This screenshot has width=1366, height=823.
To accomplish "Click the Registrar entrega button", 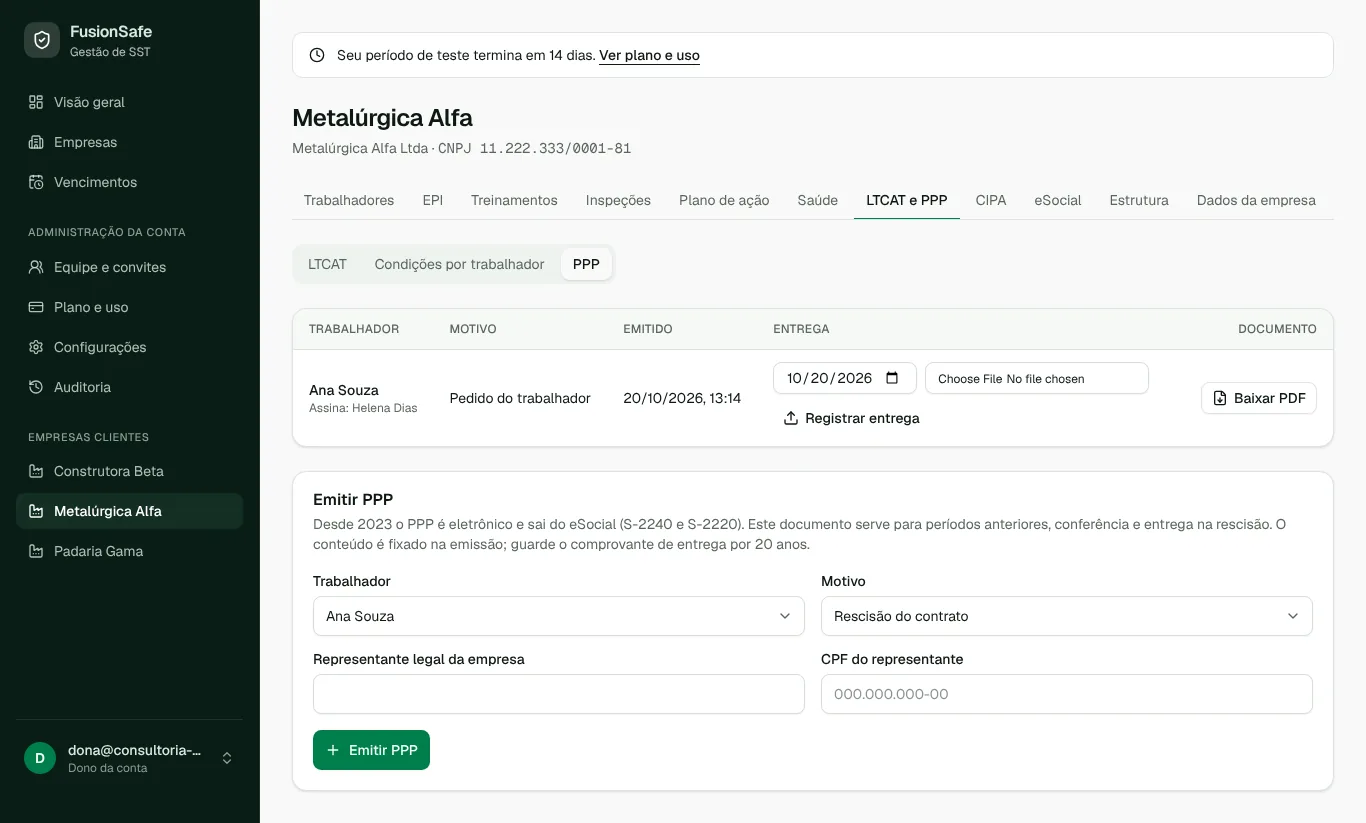I will [x=851, y=418].
